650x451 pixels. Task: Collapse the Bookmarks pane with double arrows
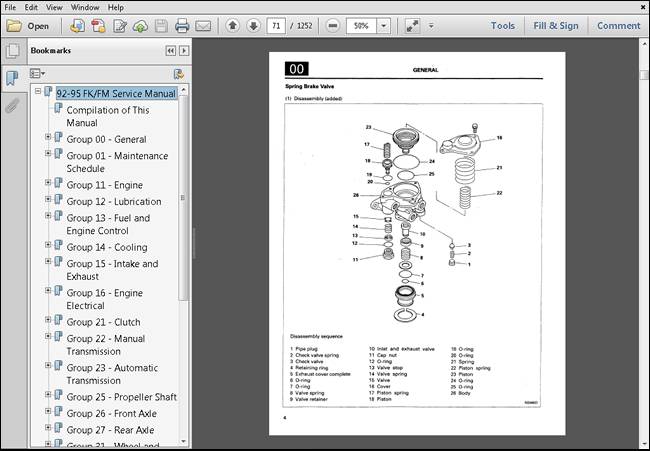tap(170, 51)
